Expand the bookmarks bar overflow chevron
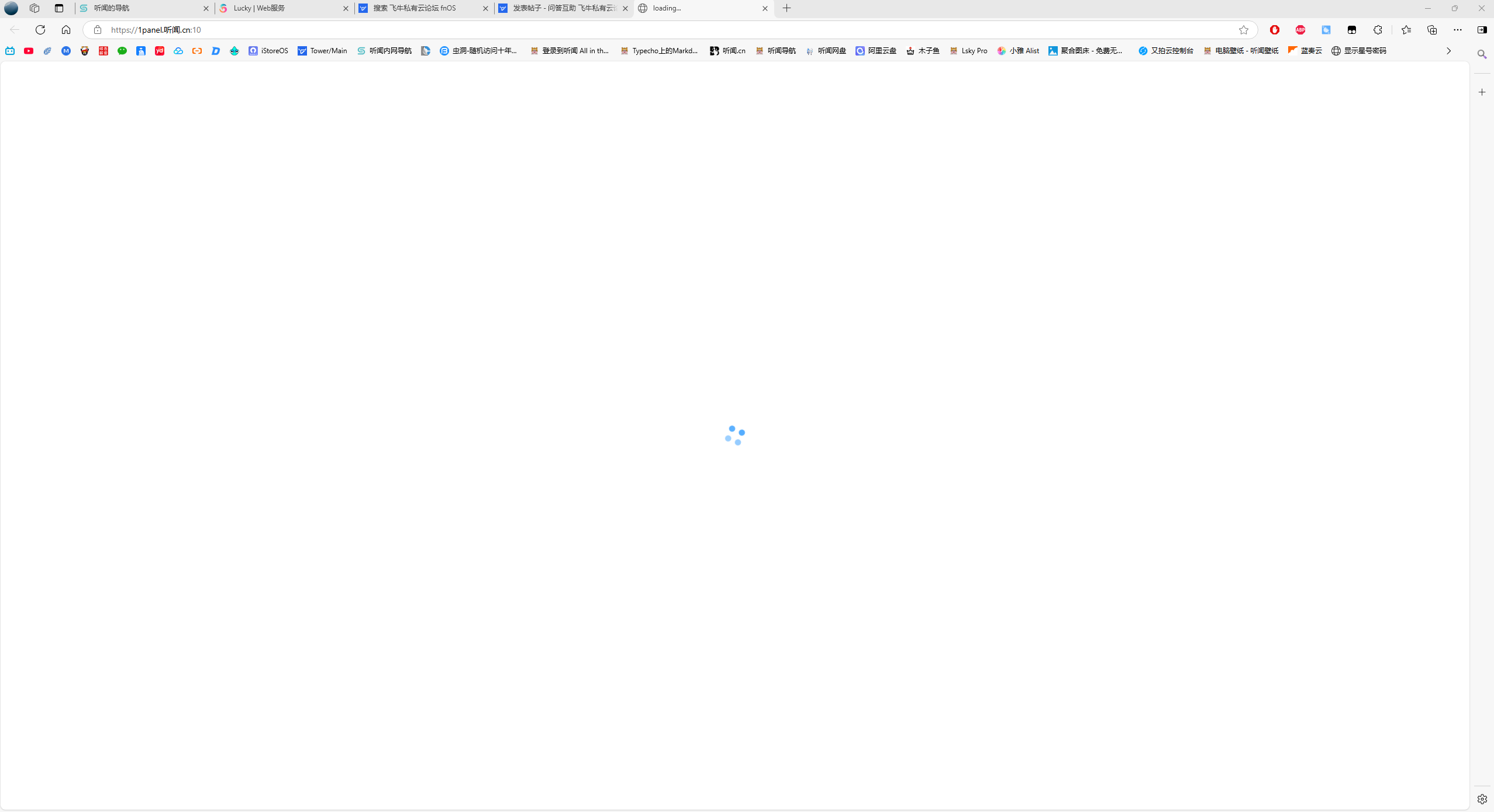The image size is (1494, 812). [x=1449, y=51]
